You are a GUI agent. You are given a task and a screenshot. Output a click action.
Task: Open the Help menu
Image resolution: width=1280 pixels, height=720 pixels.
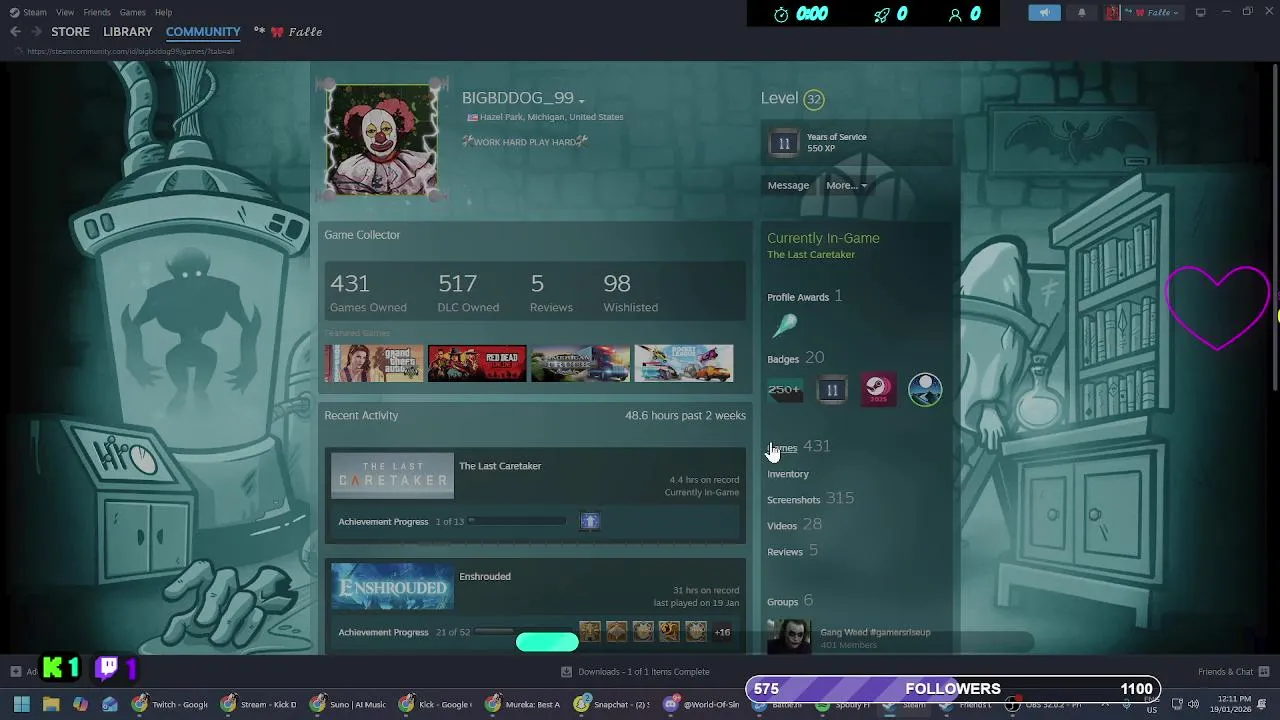coord(163,12)
